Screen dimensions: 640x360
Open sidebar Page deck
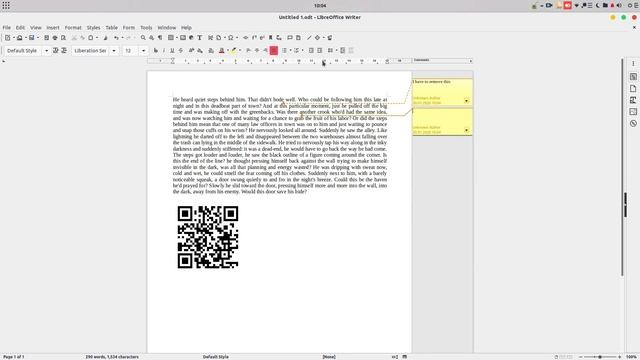[x=633, y=88]
